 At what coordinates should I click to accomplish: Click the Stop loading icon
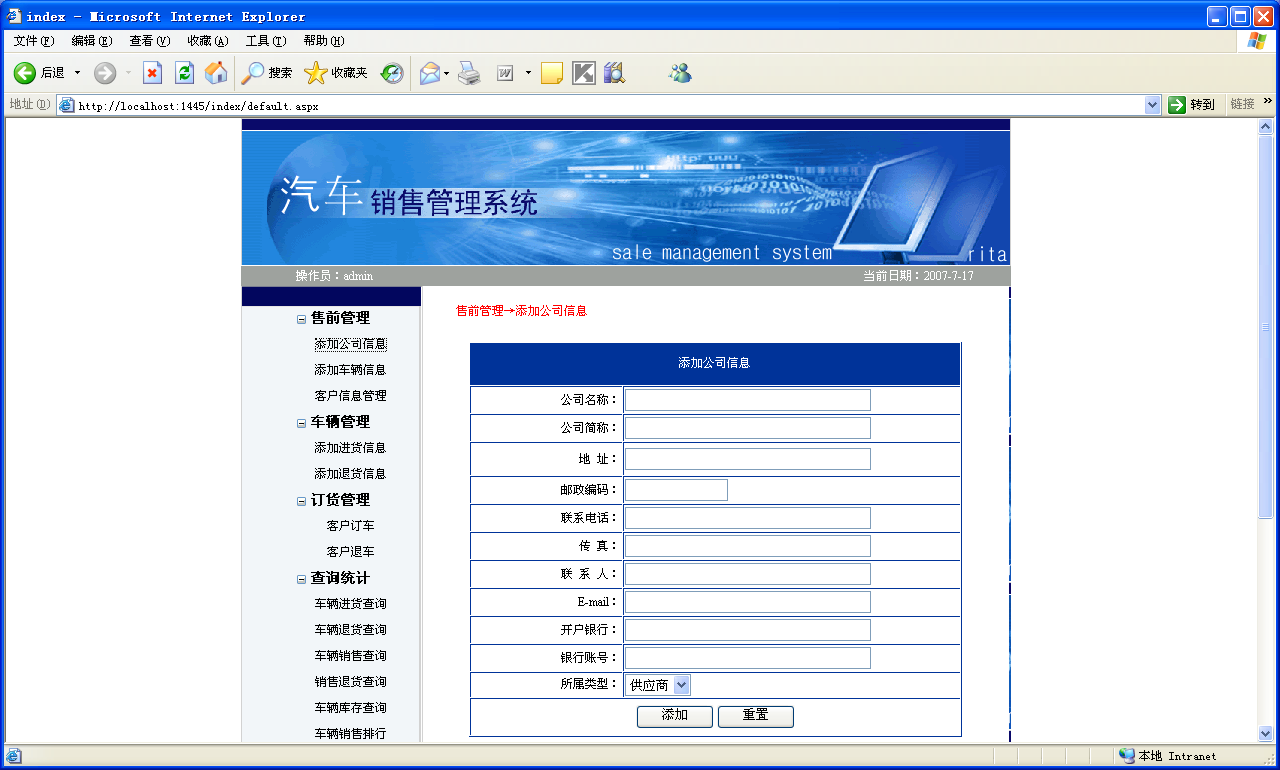pyautogui.click(x=152, y=73)
